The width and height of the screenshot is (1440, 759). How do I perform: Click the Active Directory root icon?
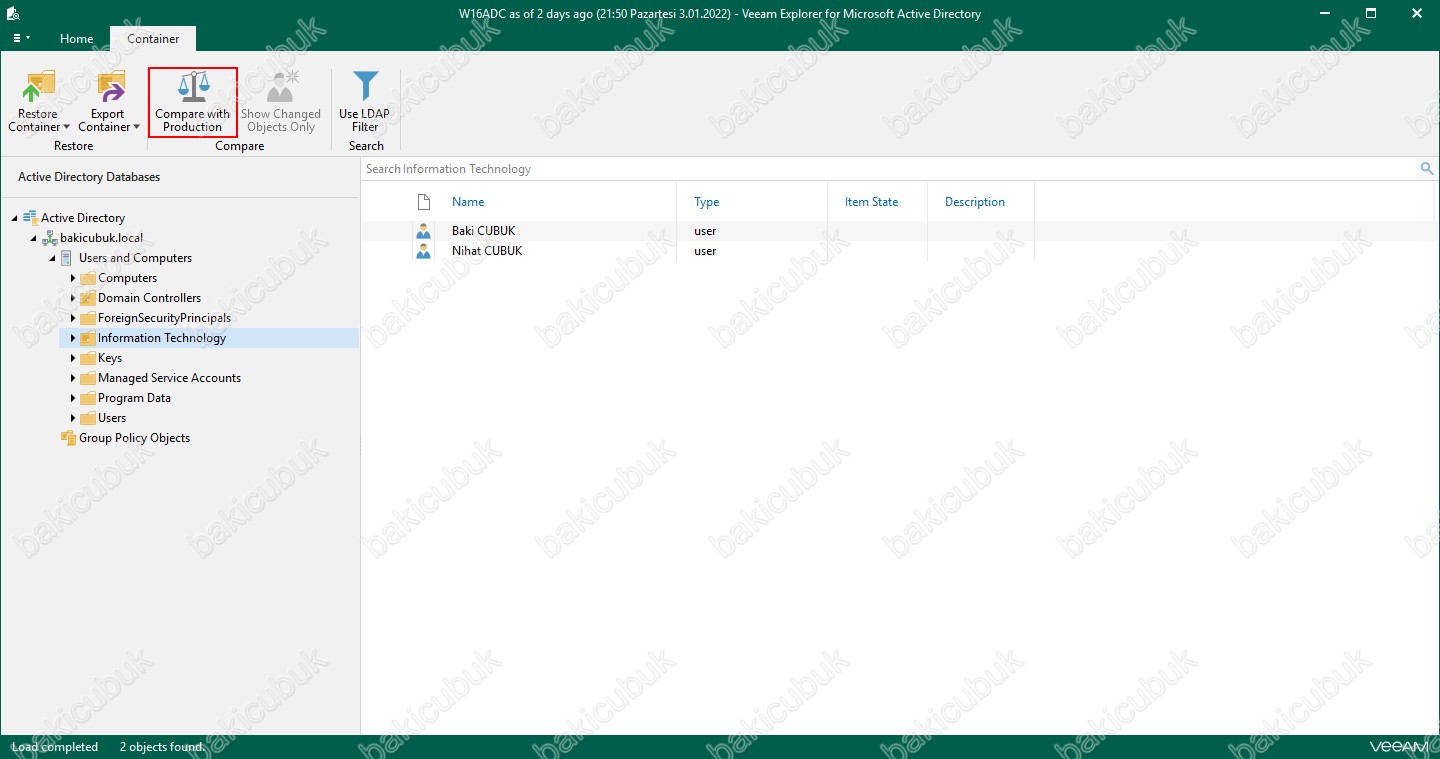click(x=30, y=217)
